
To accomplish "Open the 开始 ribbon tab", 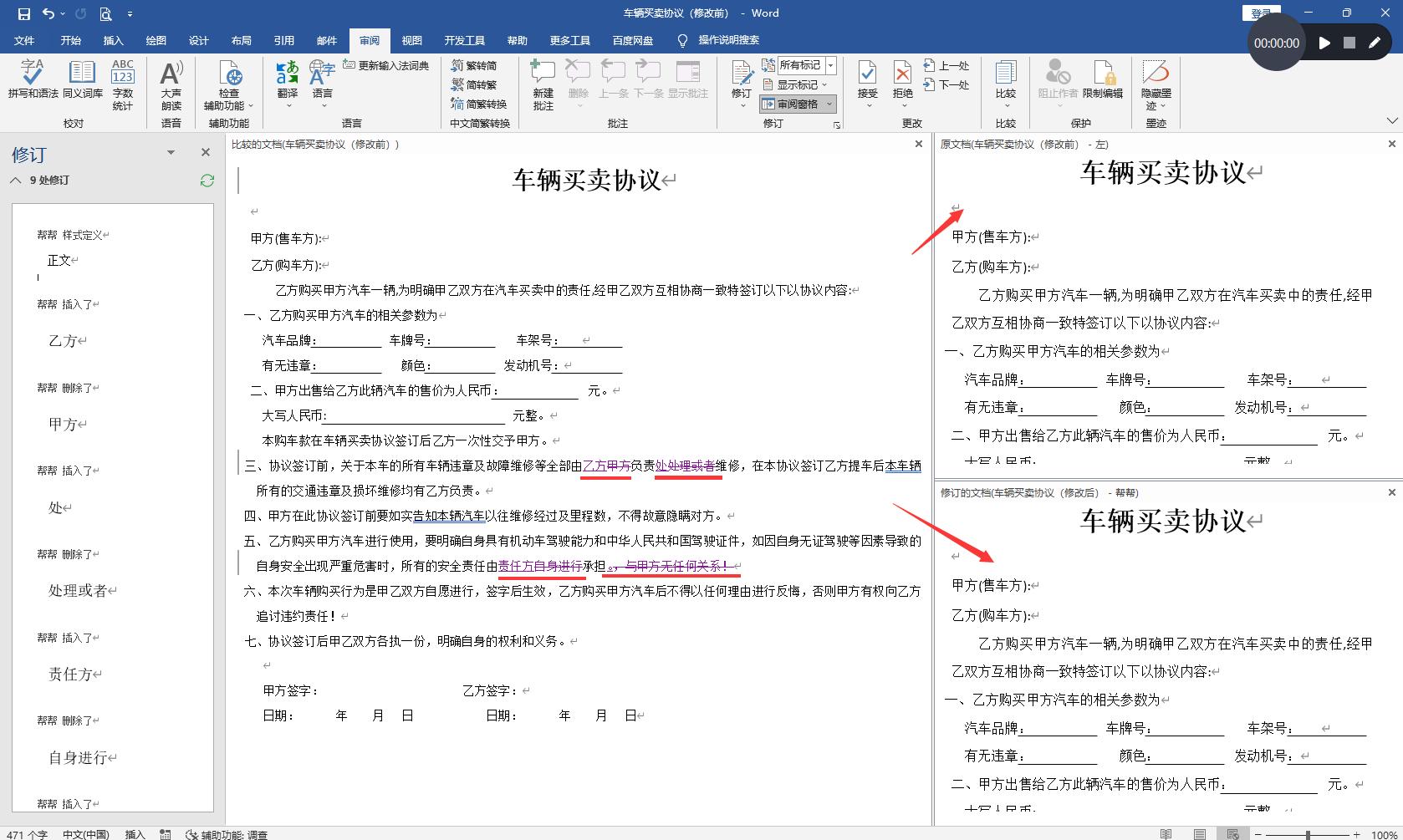I will pyautogui.click(x=70, y=40).
